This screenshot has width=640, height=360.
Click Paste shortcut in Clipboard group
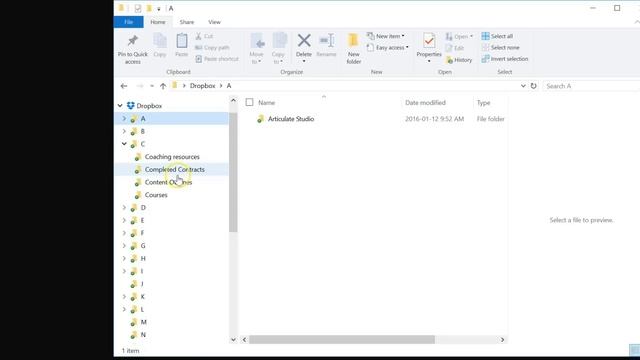217,59
